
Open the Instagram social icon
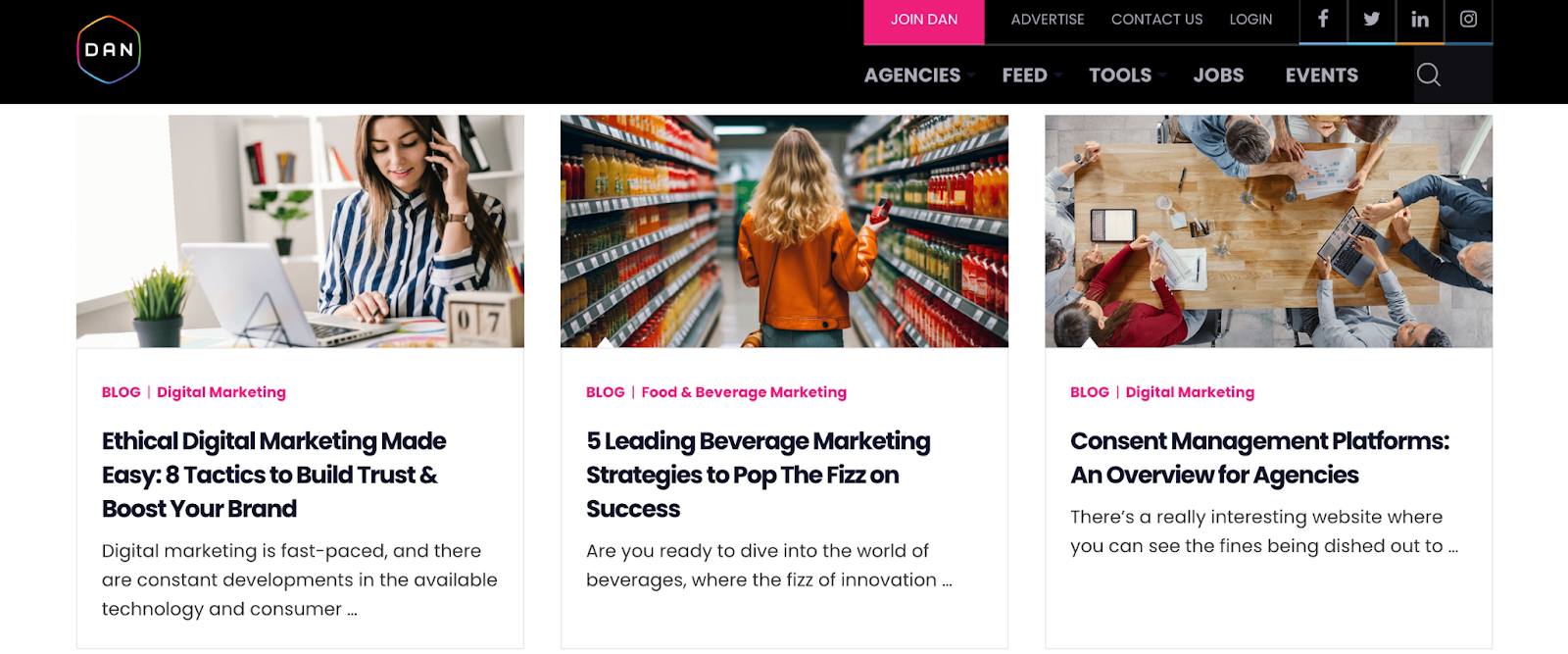point(1468,20)
